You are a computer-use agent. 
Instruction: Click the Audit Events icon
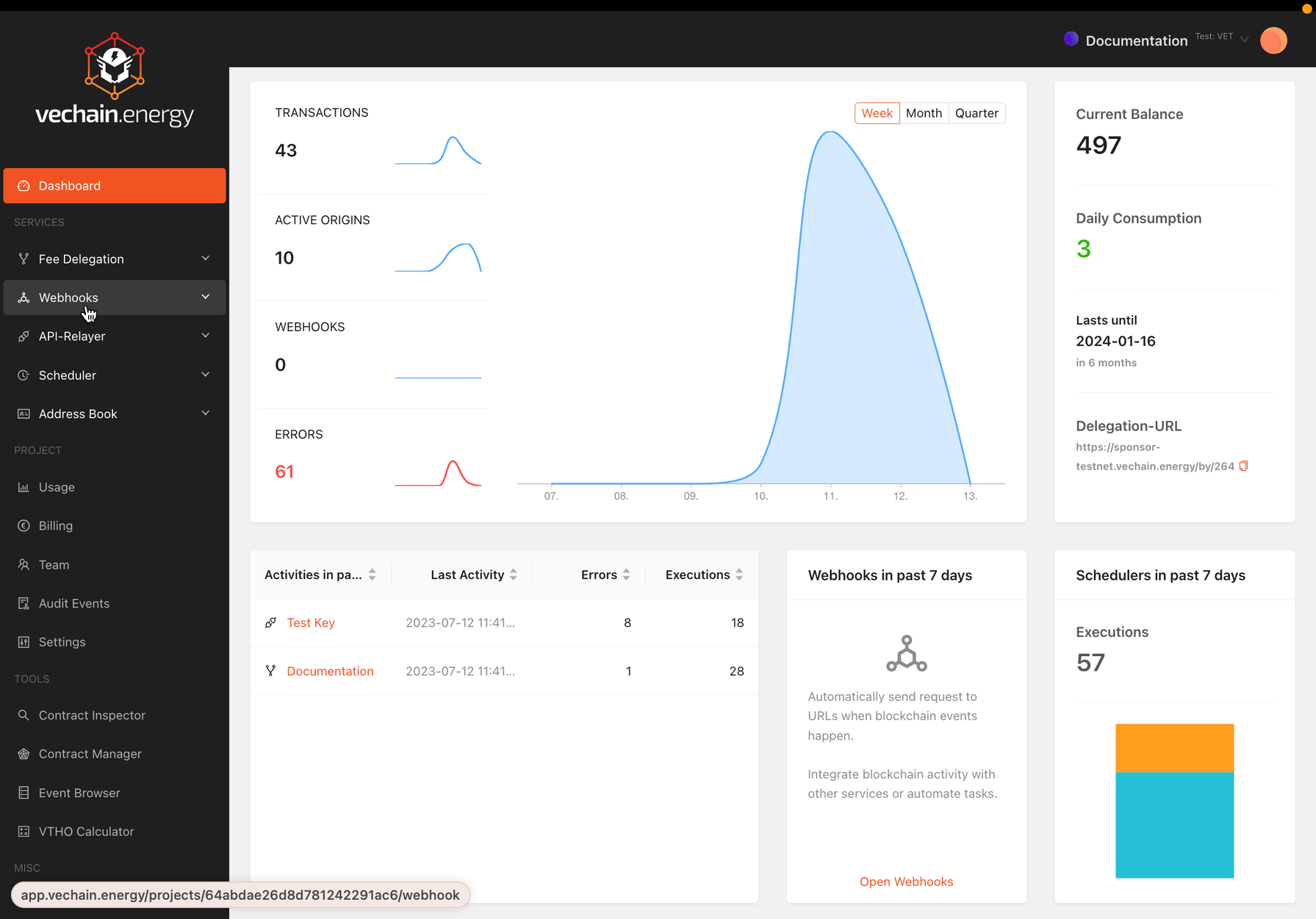[24, 603]
